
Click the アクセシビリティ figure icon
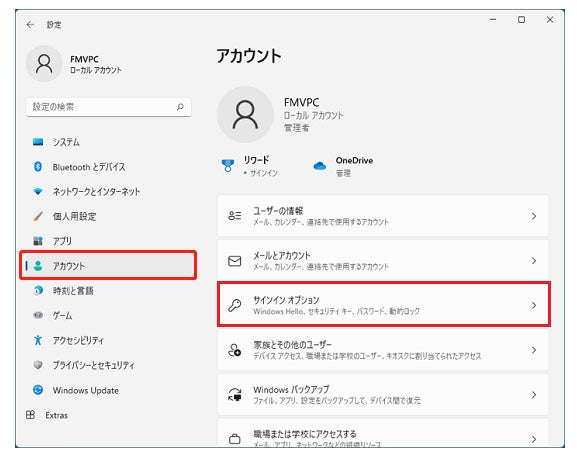[38, 340]
